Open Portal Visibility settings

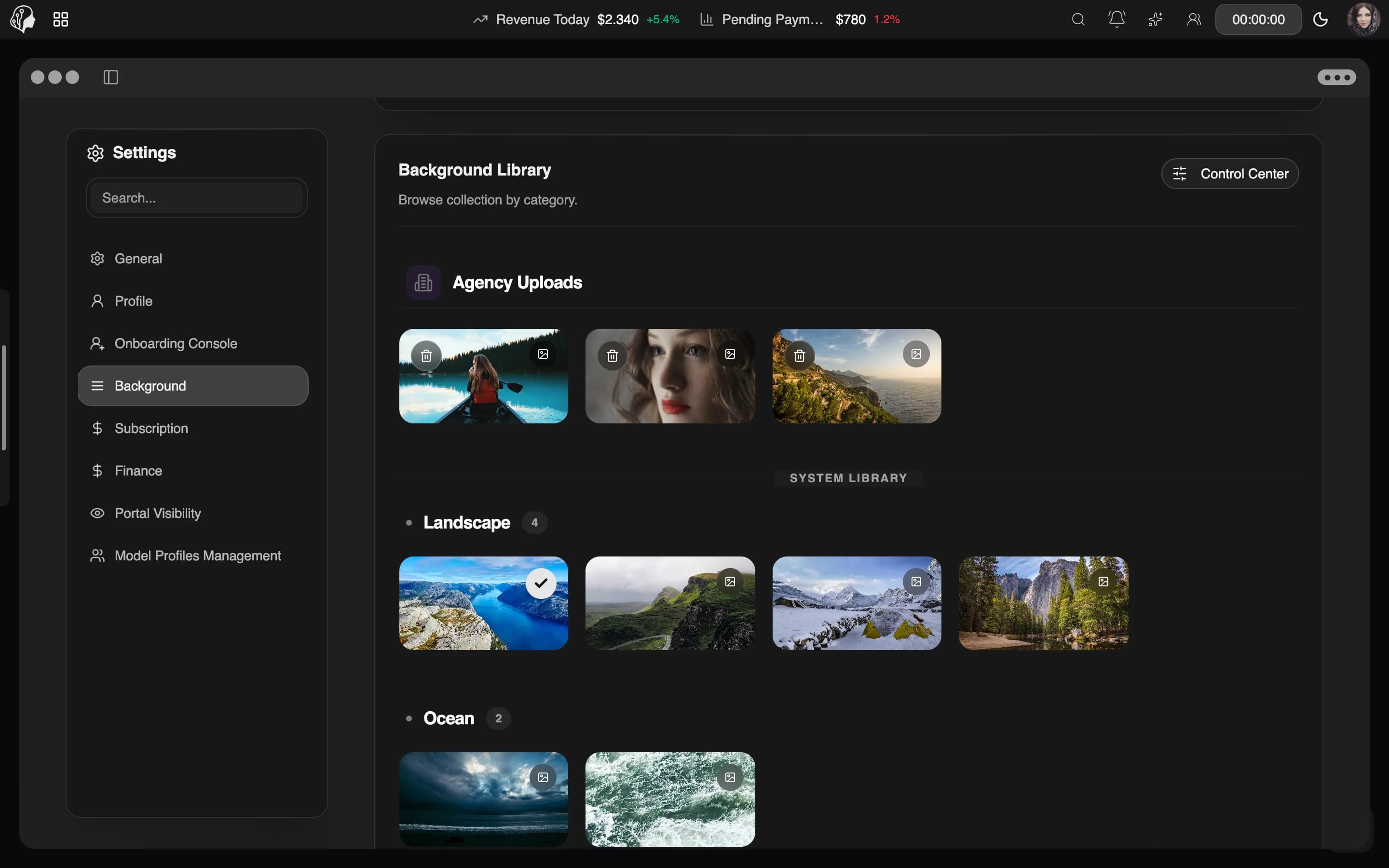[x=193, y=513]
